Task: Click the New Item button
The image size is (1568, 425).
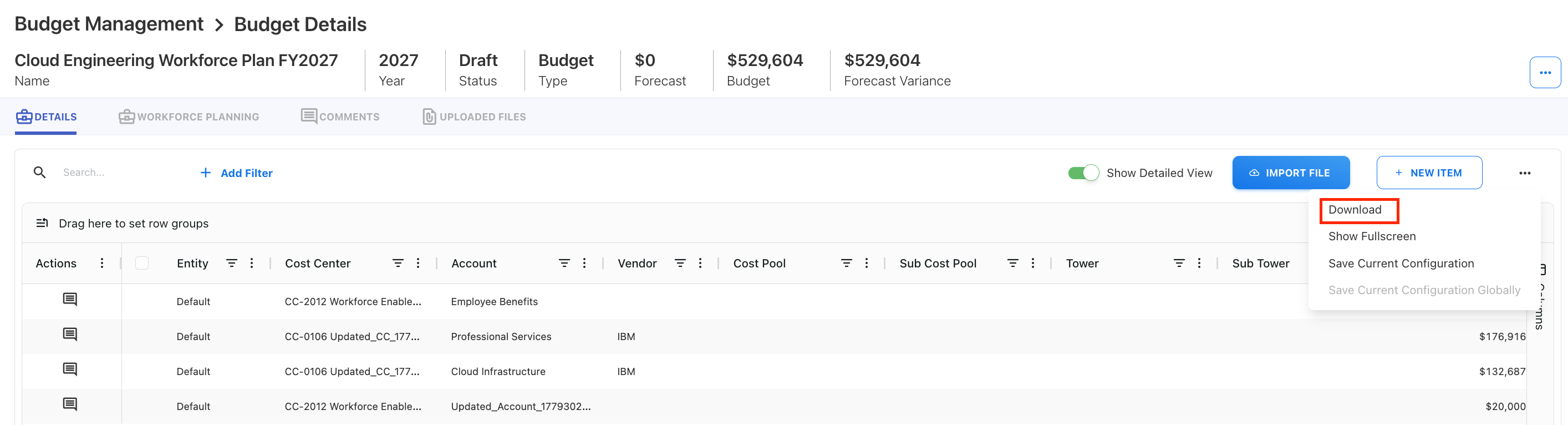Action: tap(1429, 173)
